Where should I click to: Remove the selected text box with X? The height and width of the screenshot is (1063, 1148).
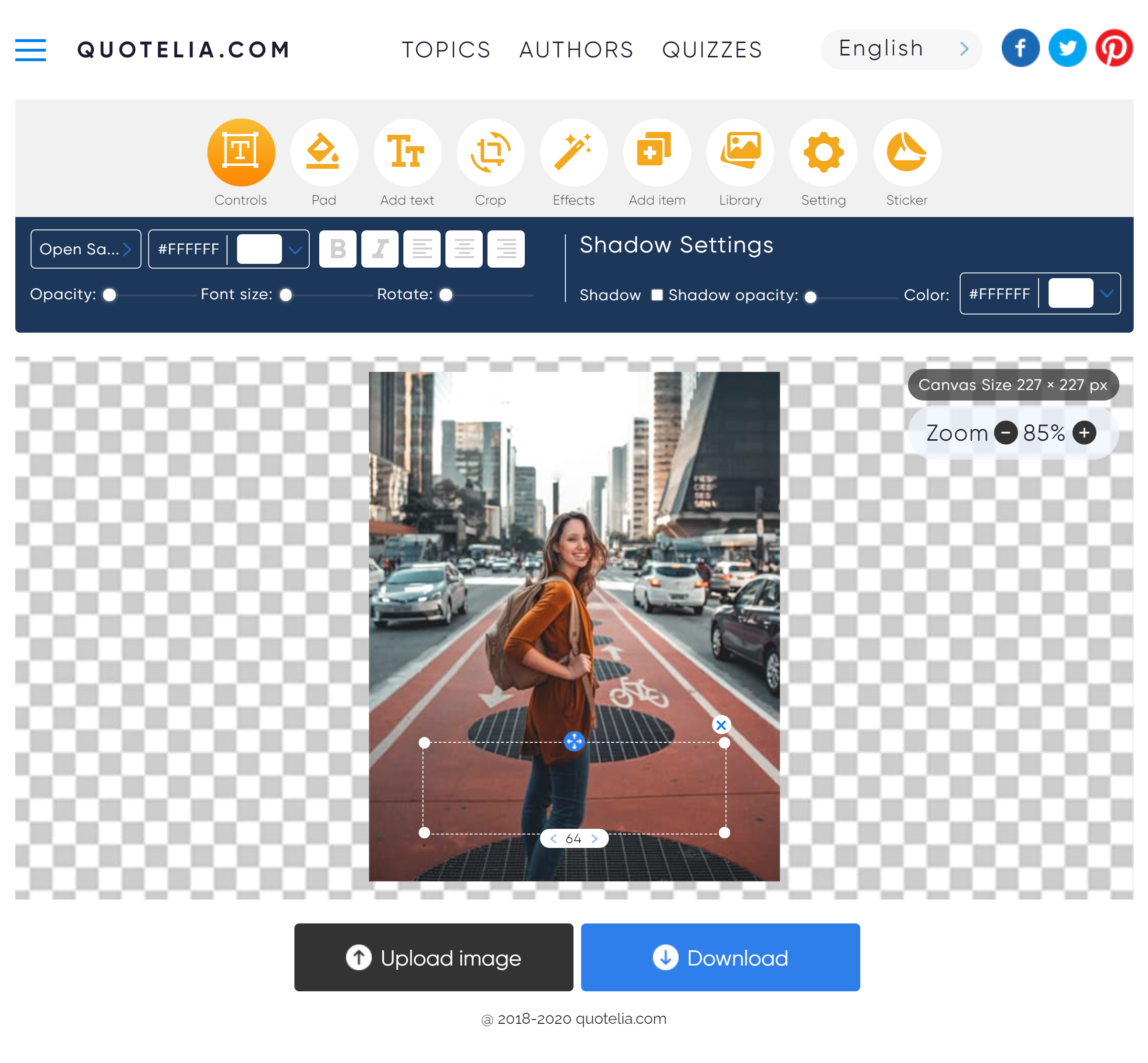click(721, 725)
